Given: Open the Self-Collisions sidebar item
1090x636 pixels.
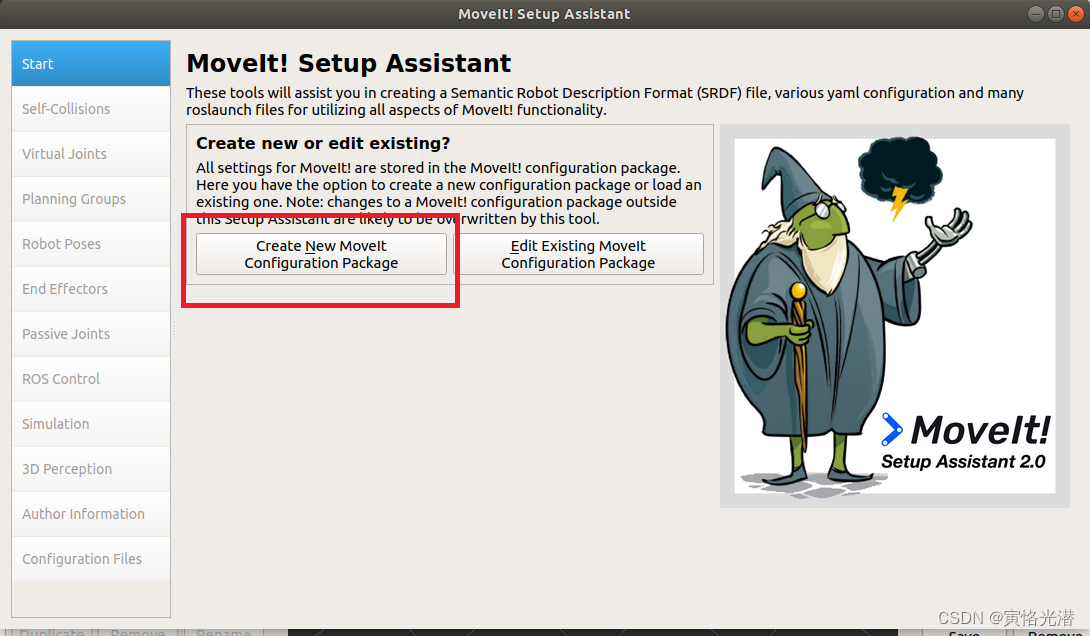Looking at the screenshot, I should tap(91, 108).
